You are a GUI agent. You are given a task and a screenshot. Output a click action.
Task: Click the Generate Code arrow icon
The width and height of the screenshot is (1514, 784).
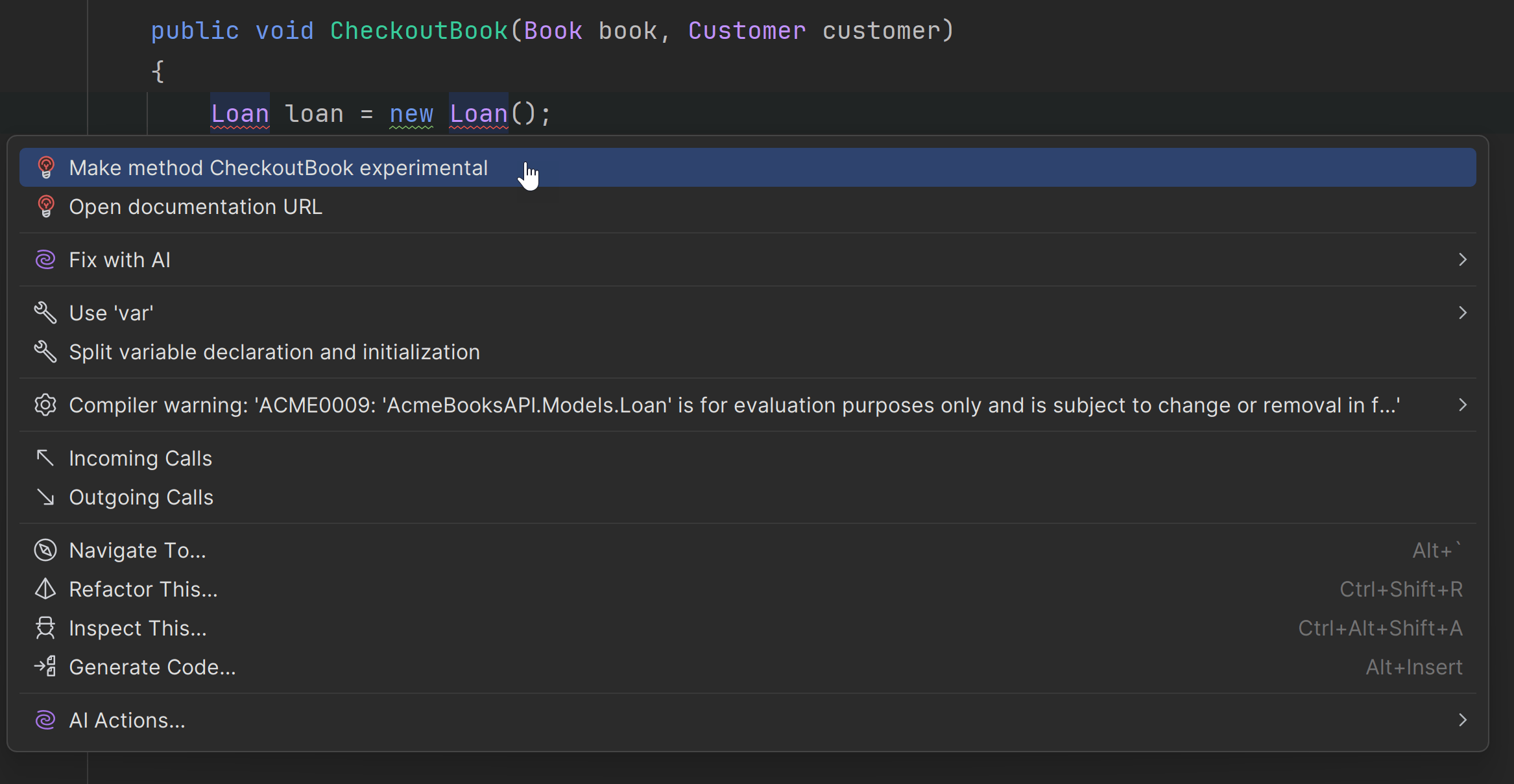pyautogui.click(x=45, y=667)
